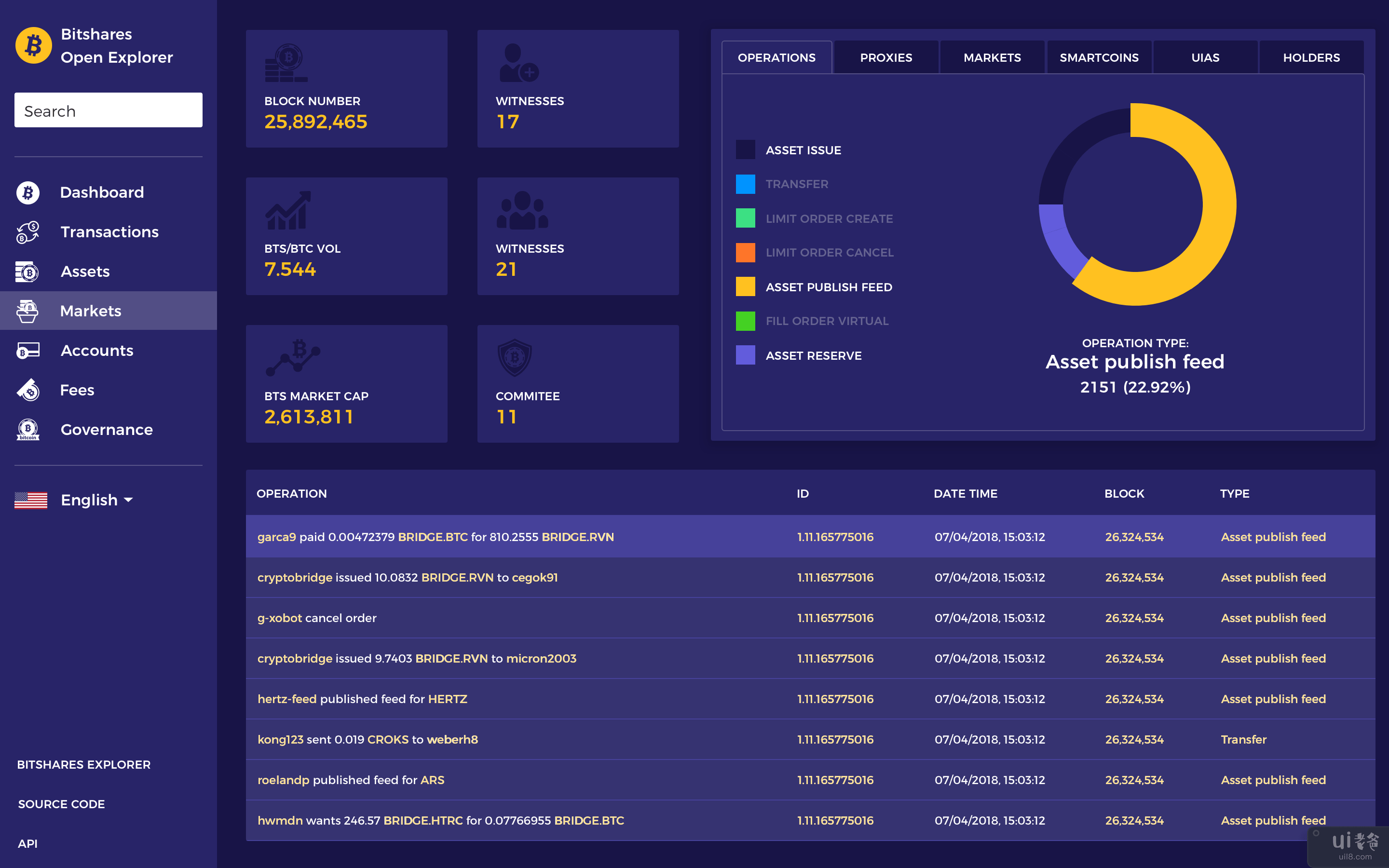Switch to the Holders tab
This screenshot has height=868, width=1389.
1311,57
